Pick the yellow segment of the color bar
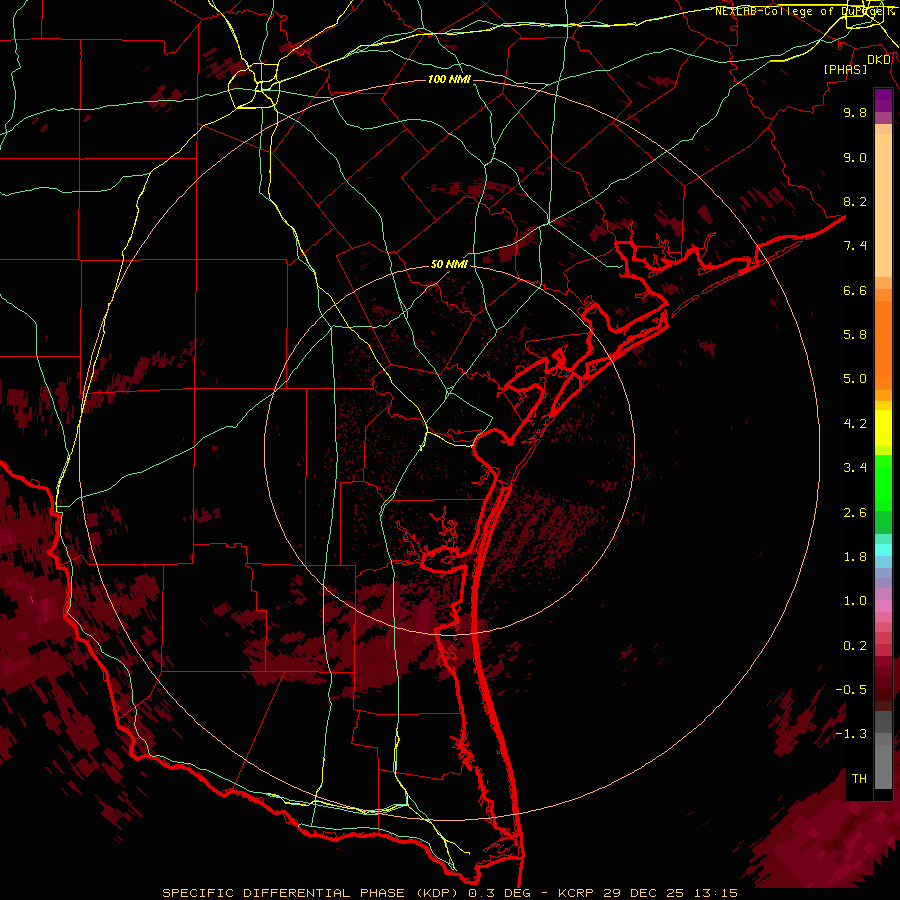 (883, 428)
